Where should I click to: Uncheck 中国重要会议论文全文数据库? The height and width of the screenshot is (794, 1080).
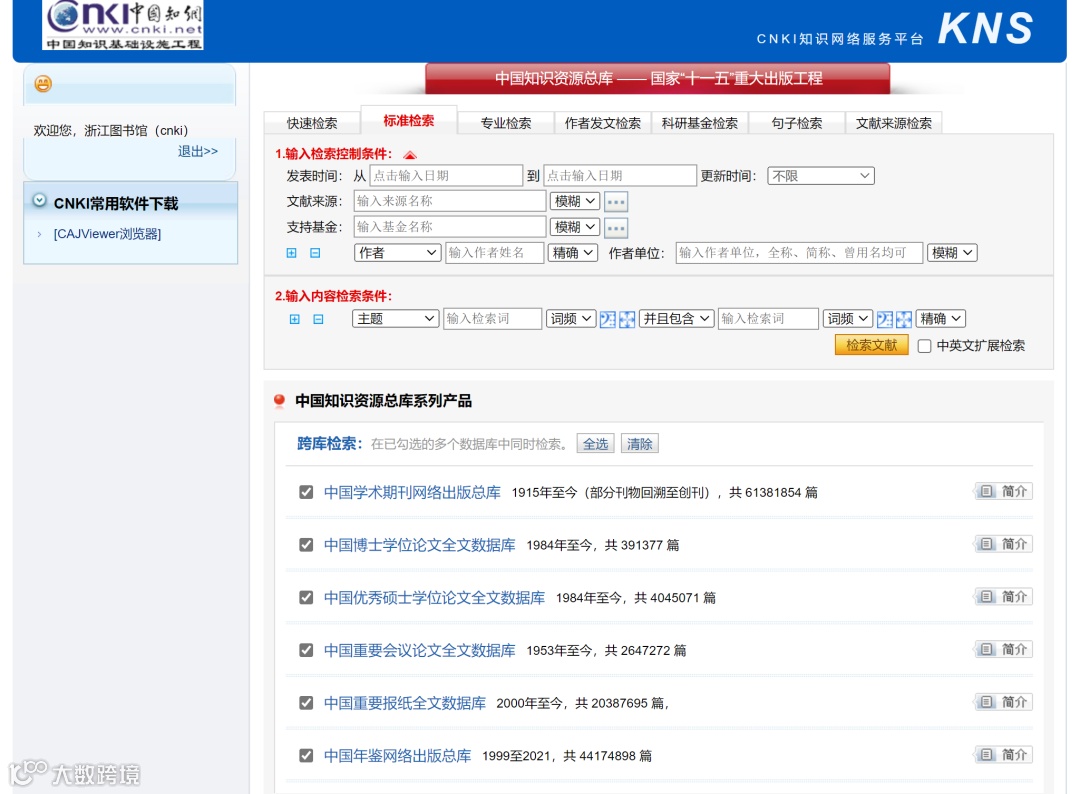point(307,650)
